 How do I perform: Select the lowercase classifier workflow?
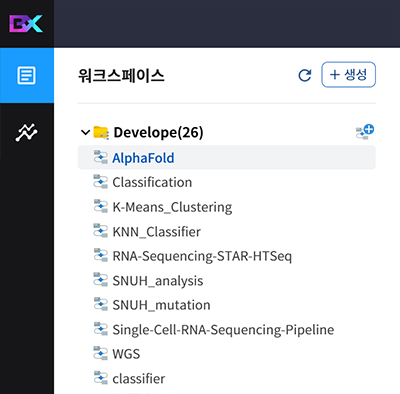[x=227, y=378]
